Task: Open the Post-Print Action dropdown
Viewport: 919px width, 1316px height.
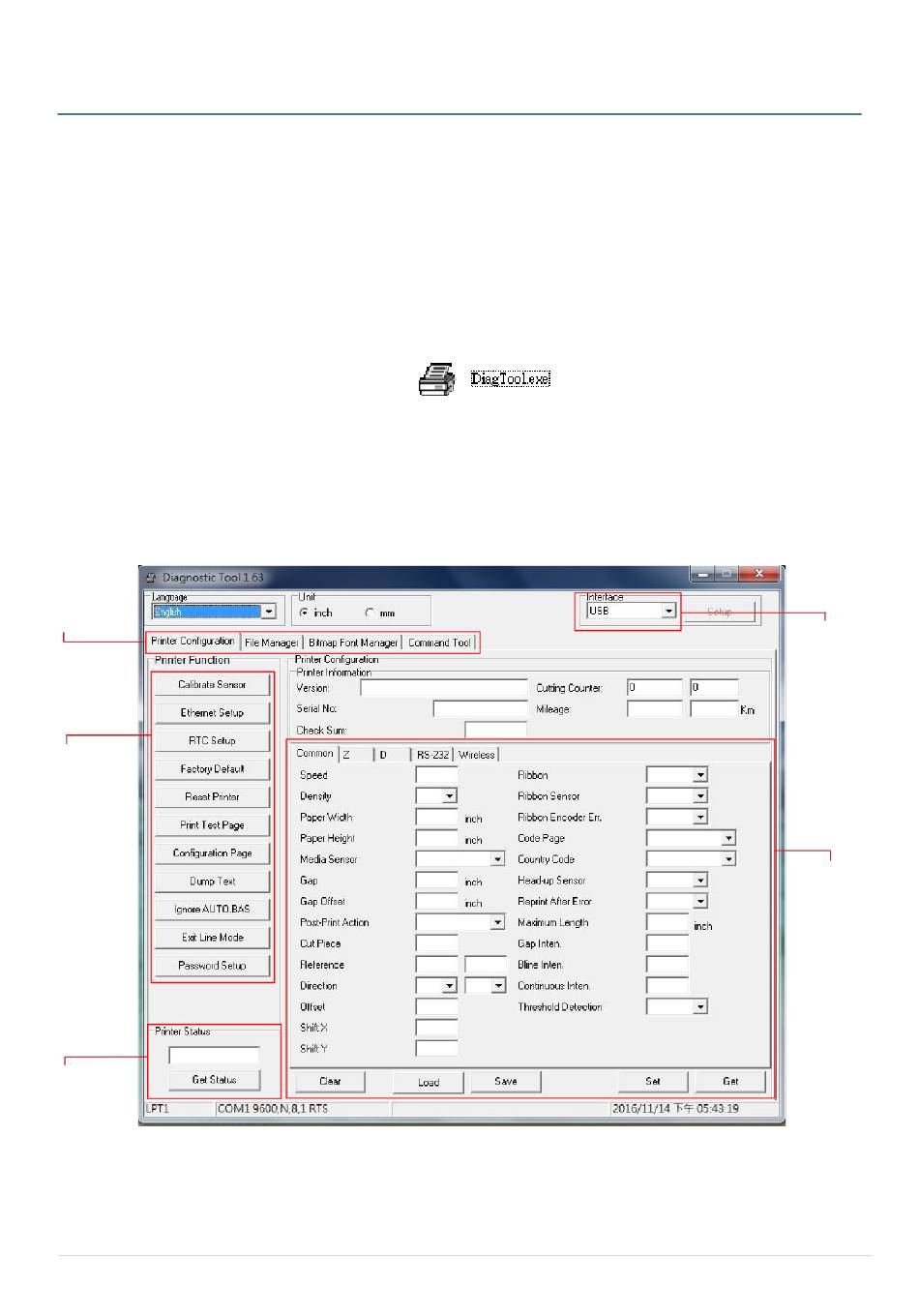Action: pyautogui.click(x=498, y=922)
